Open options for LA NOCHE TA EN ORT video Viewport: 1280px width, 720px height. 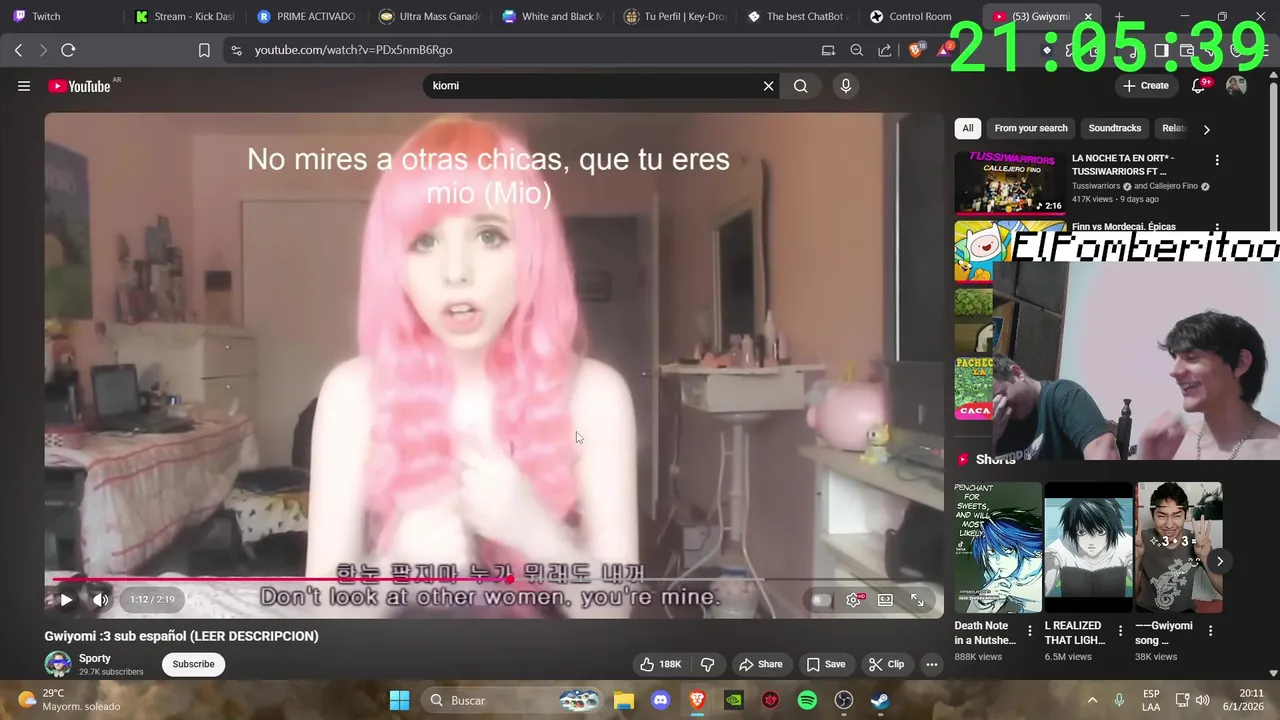coord(1217,160)
